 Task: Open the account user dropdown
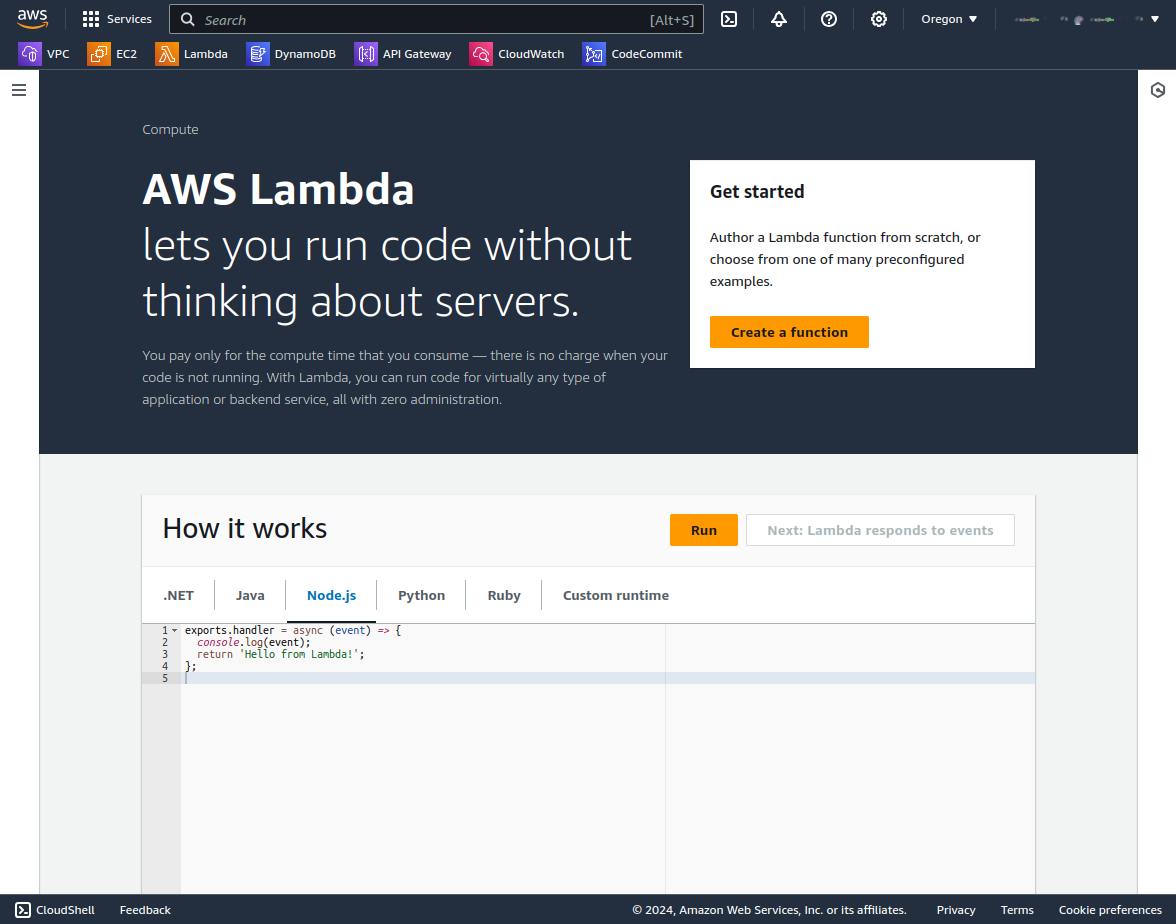point(1086,20)
